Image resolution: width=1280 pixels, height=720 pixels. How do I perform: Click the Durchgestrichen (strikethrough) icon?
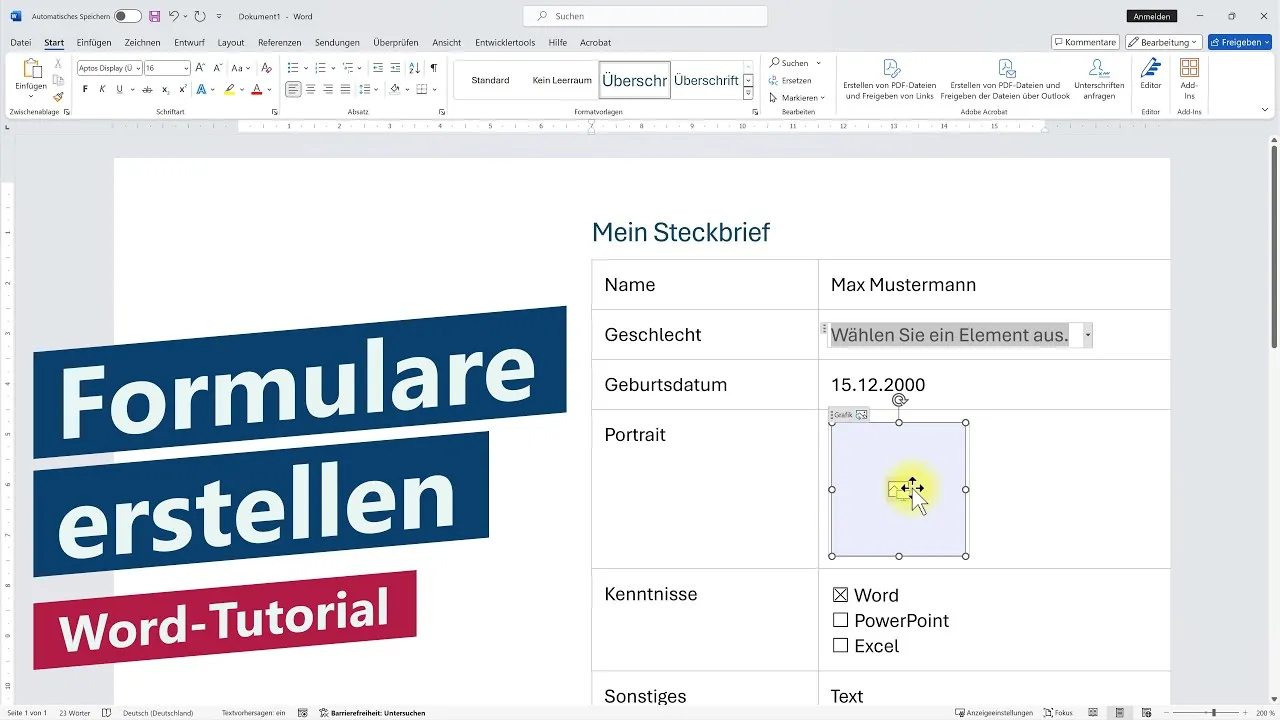click(147, 90)
